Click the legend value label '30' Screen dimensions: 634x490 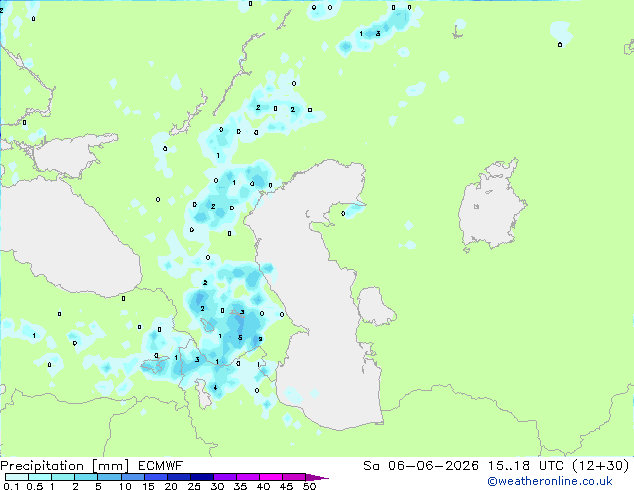click(x=217, y=486)
